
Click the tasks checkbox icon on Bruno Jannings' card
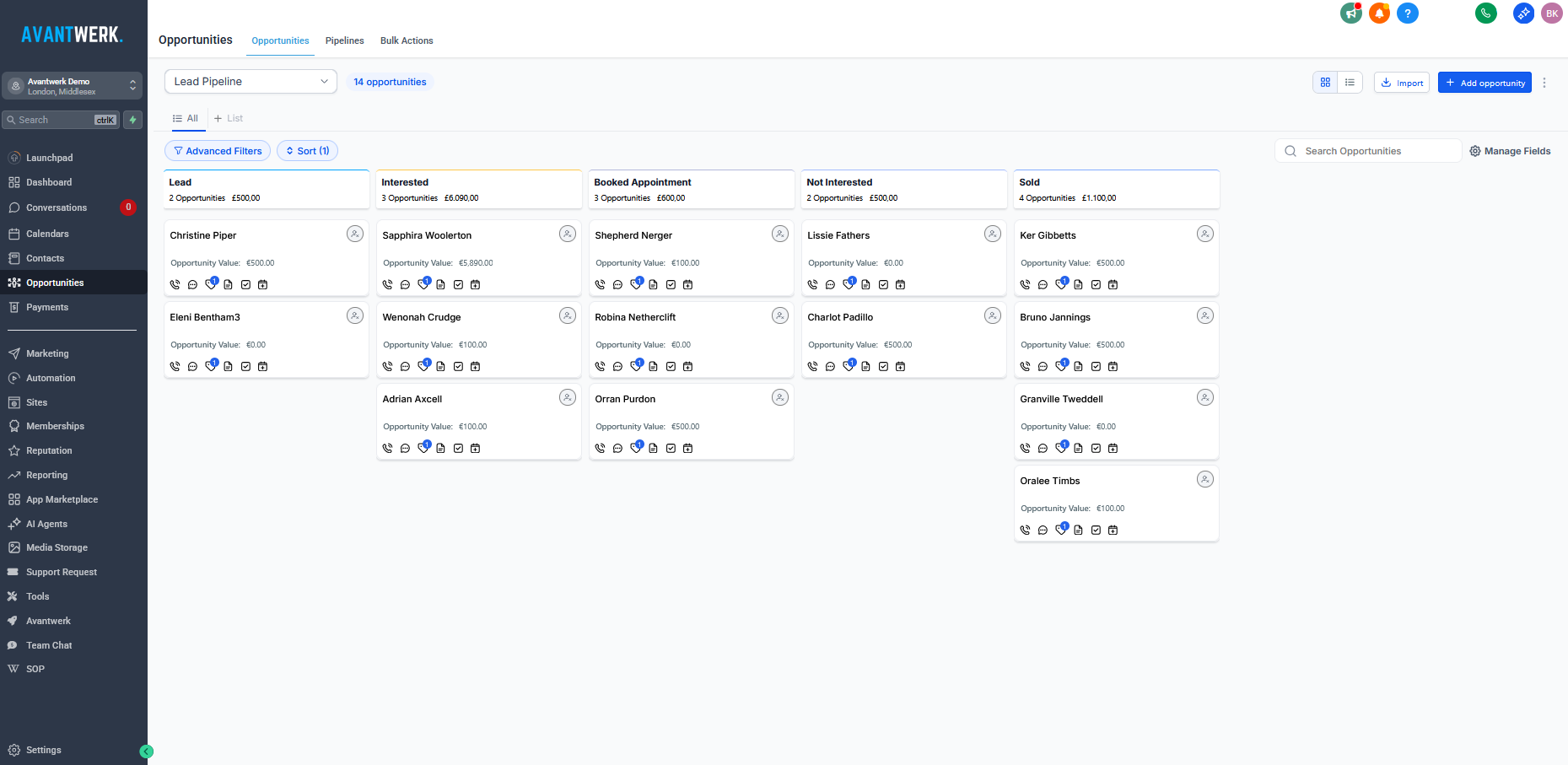point(1096,366)
